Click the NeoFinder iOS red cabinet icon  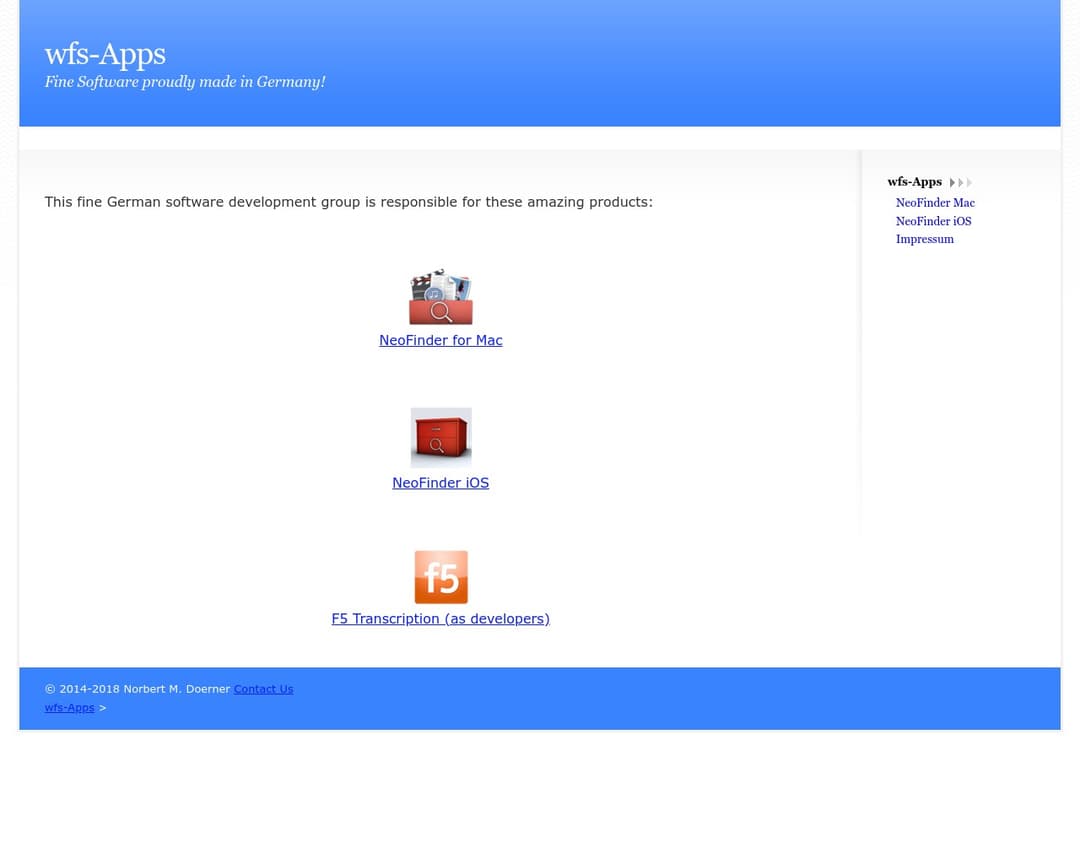click(x=441, y=438)
